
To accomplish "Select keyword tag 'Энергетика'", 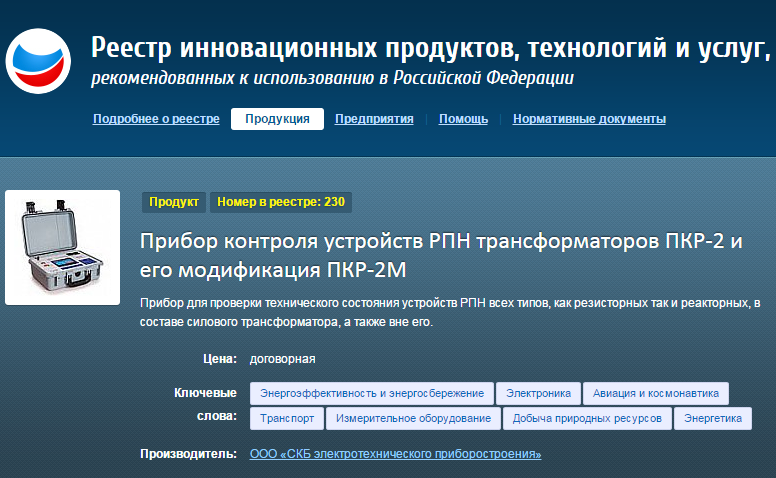I will [x=713, y=418].
